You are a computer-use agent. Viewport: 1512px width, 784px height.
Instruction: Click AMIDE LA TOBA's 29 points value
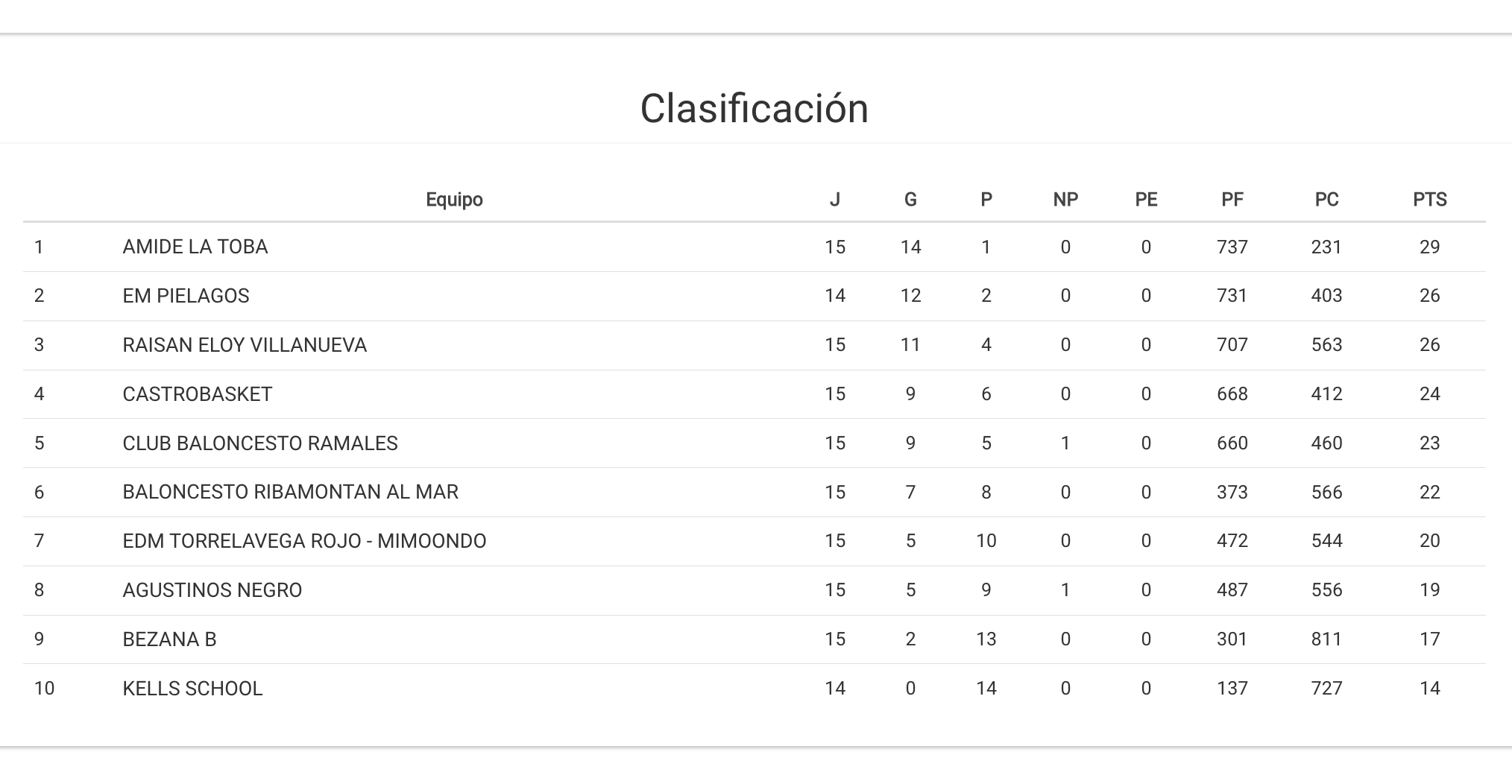1429,247
